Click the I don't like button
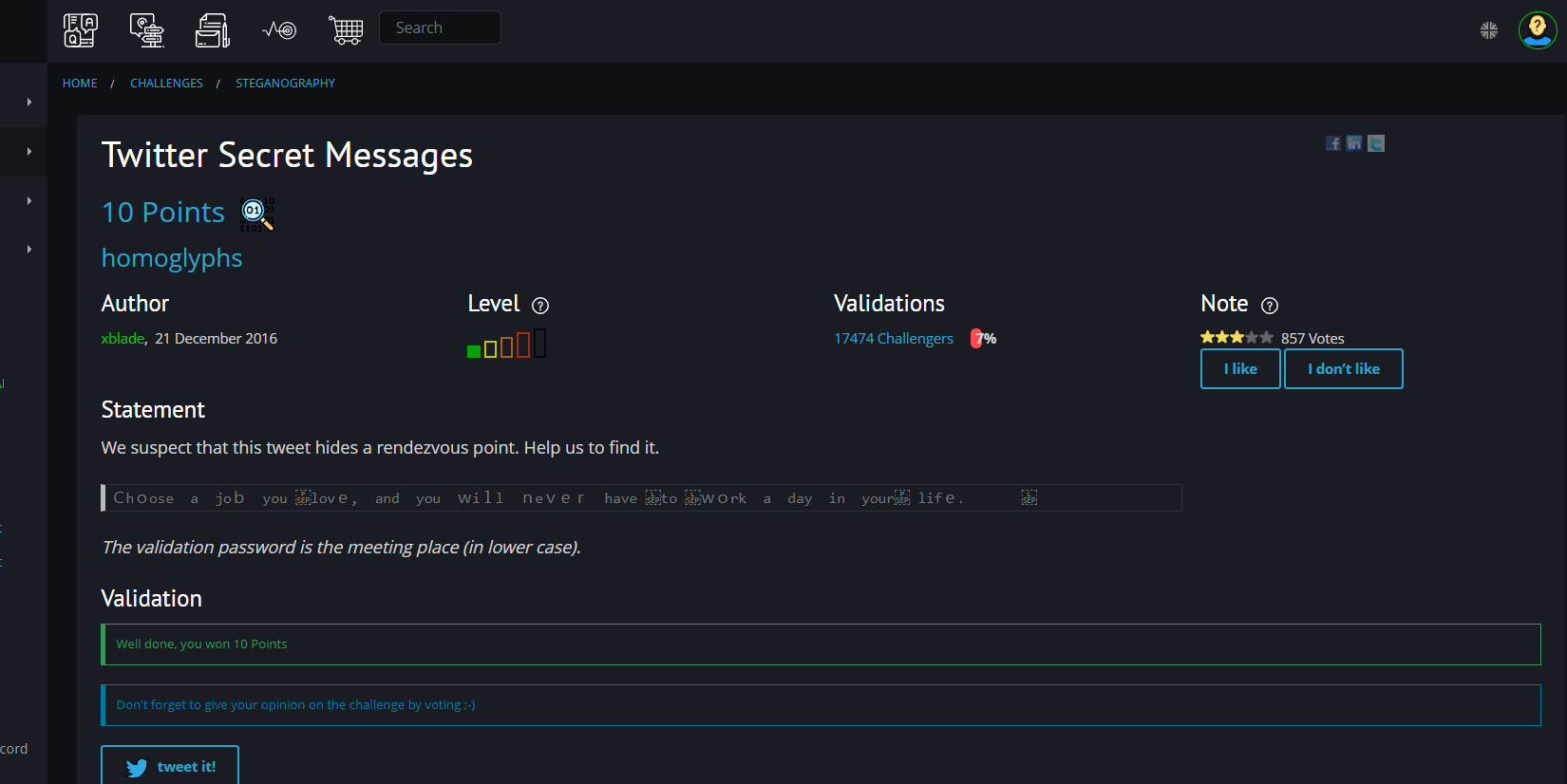Viewport: 1567px width, 784px height. [1344, 369]
